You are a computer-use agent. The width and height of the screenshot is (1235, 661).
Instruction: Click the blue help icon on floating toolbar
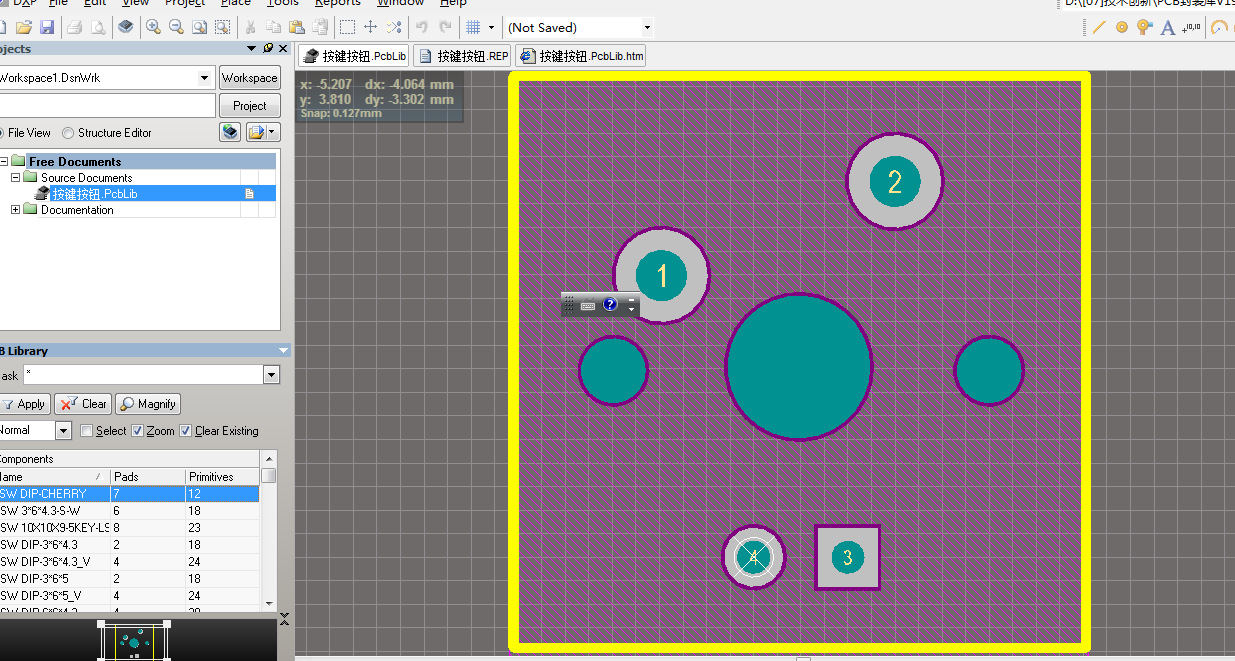coord(610,304)
